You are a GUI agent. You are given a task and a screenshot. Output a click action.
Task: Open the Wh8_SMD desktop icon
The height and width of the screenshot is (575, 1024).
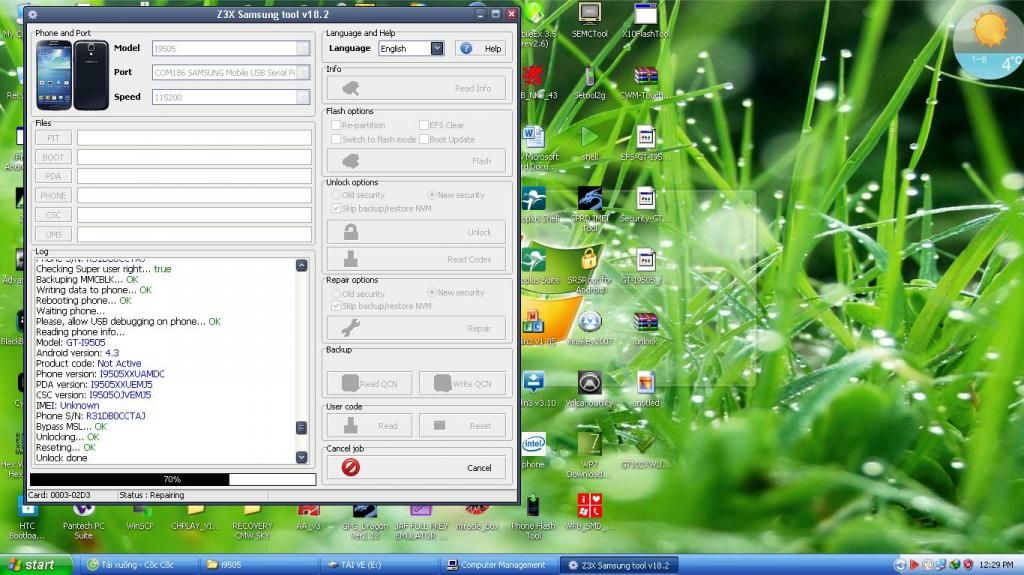[x=589, y=512]
